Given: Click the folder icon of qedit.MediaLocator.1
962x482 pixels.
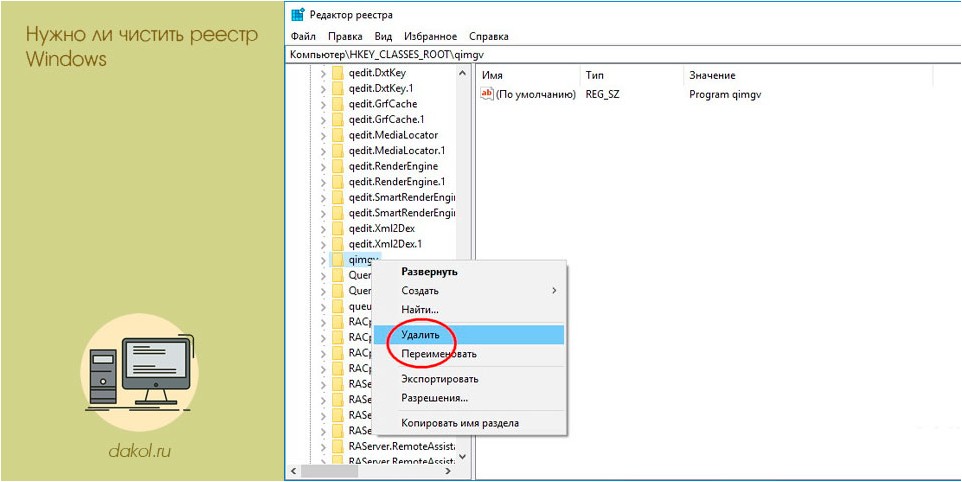Looking at the screenshot, I should [x=337, y=150].
